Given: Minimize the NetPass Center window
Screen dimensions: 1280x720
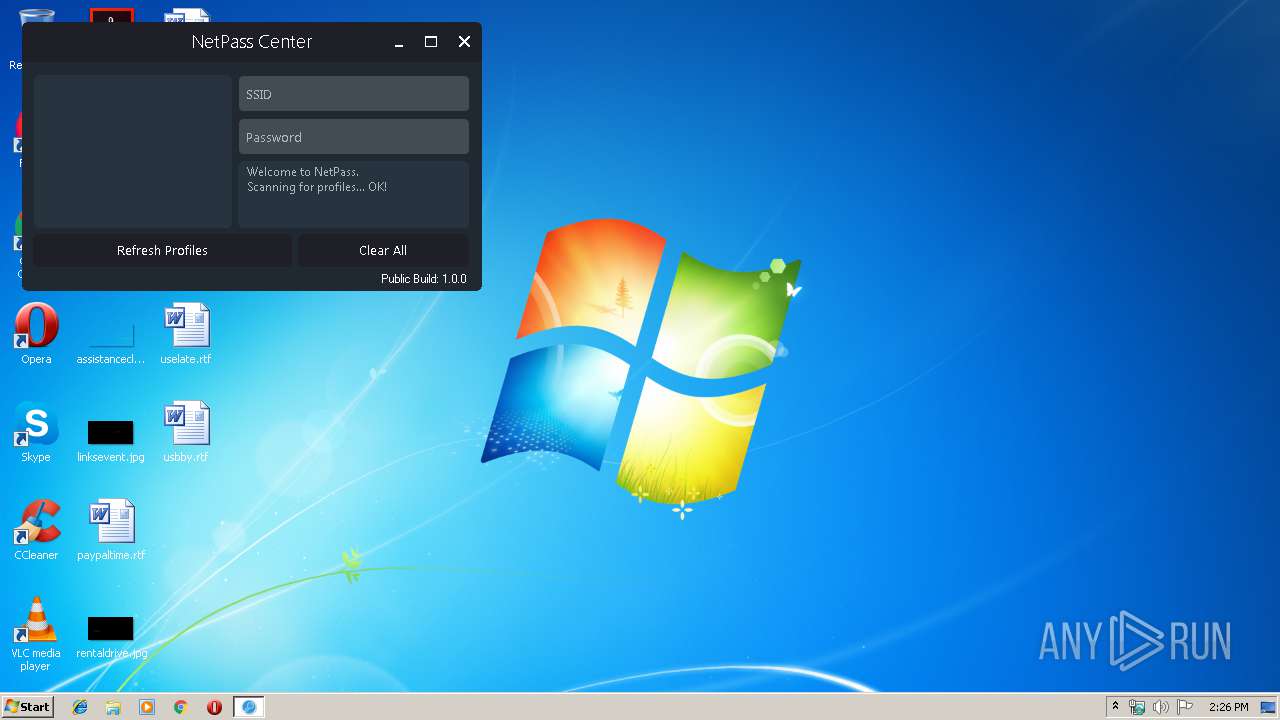Looking at the screenshot, I should coord(399,42).
